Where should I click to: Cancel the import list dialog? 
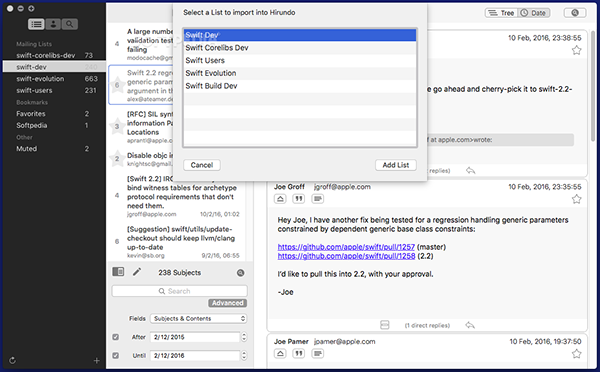click(202, 165)
